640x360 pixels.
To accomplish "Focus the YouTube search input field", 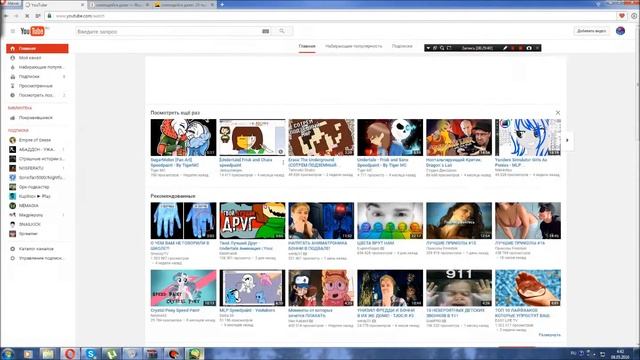I will tap(169, 31).
